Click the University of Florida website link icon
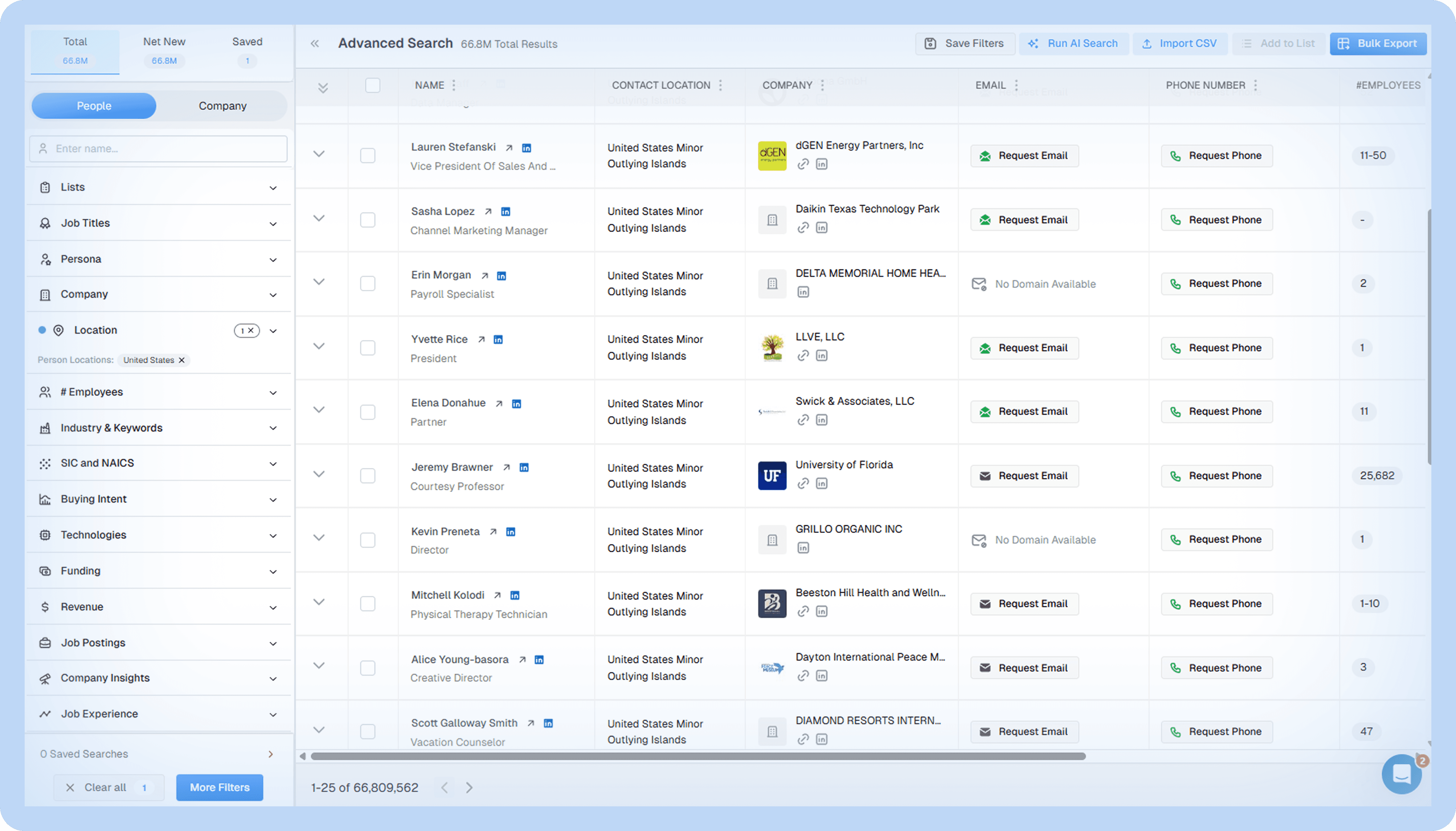1456x831 pixels. click(x=803, y=483)
